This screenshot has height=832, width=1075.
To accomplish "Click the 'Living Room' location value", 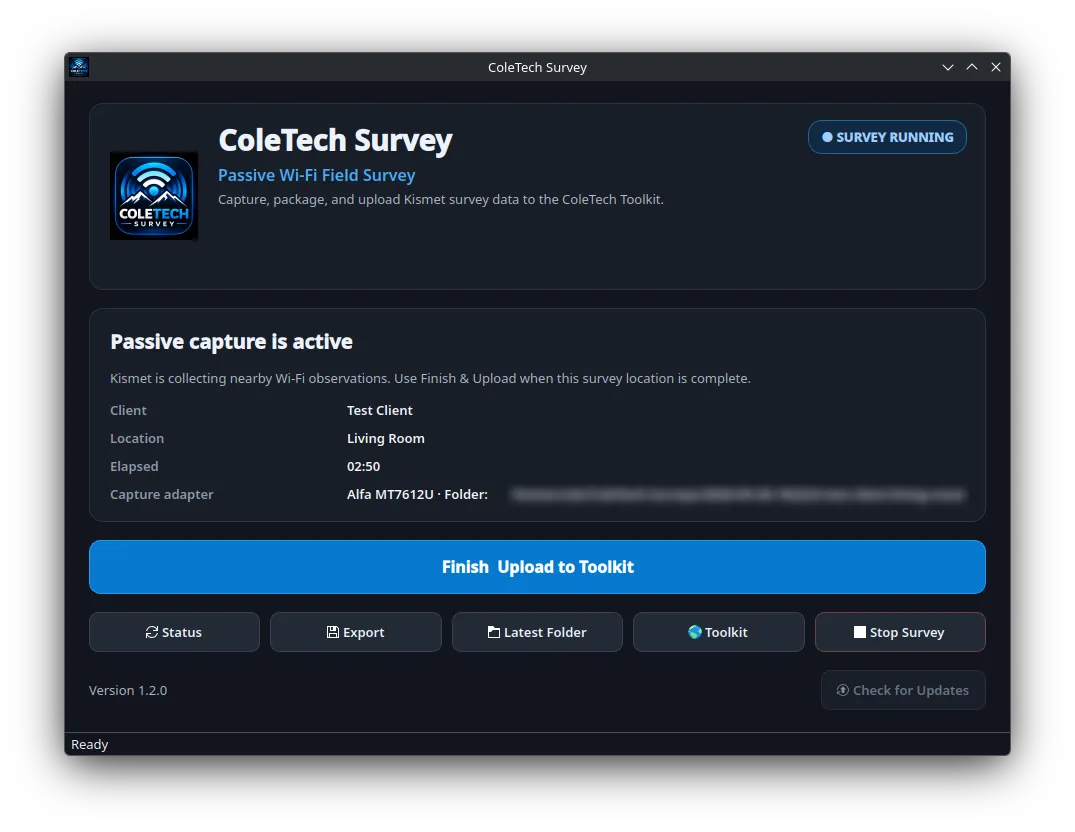I will [x=385, y=439].
